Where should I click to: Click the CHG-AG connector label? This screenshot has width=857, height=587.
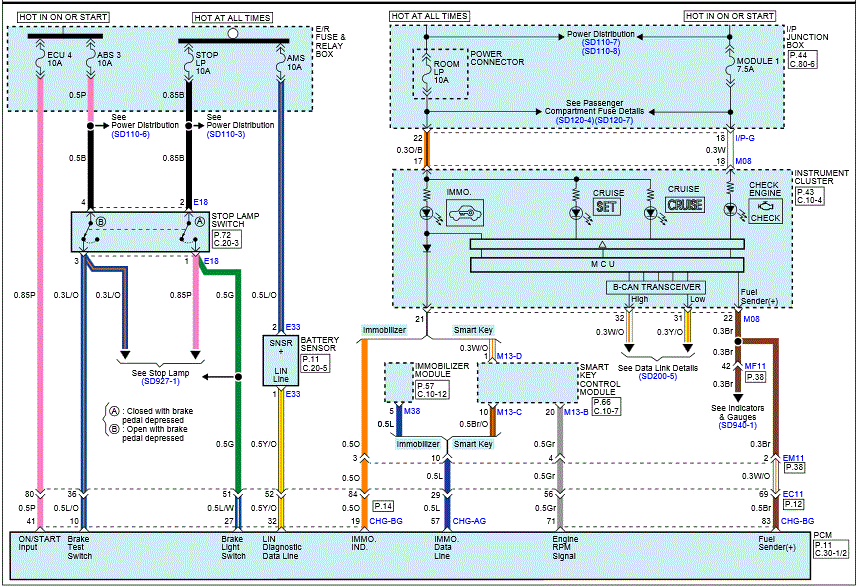point(468,522)
